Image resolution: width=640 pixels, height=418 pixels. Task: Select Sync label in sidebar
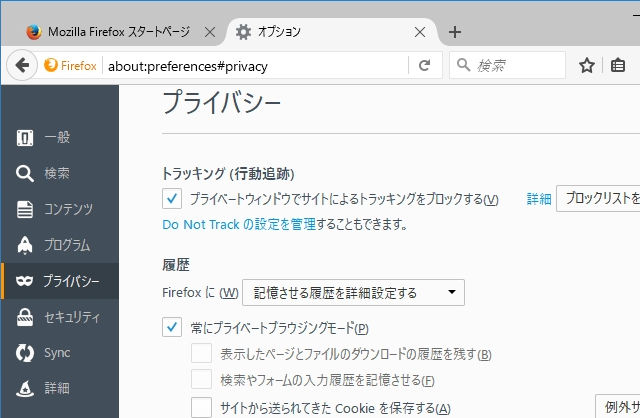click(x=57, y=353)
